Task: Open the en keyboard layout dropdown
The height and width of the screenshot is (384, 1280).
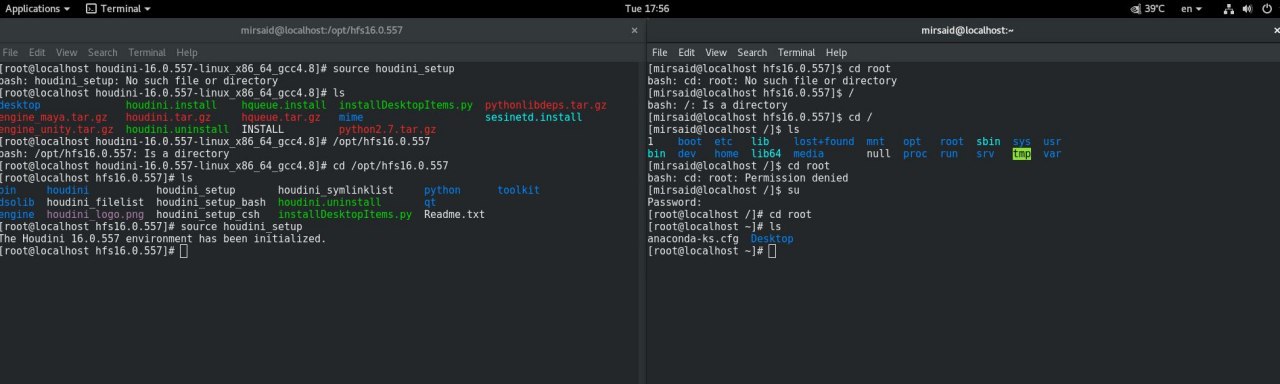Action: [1192, 8]
